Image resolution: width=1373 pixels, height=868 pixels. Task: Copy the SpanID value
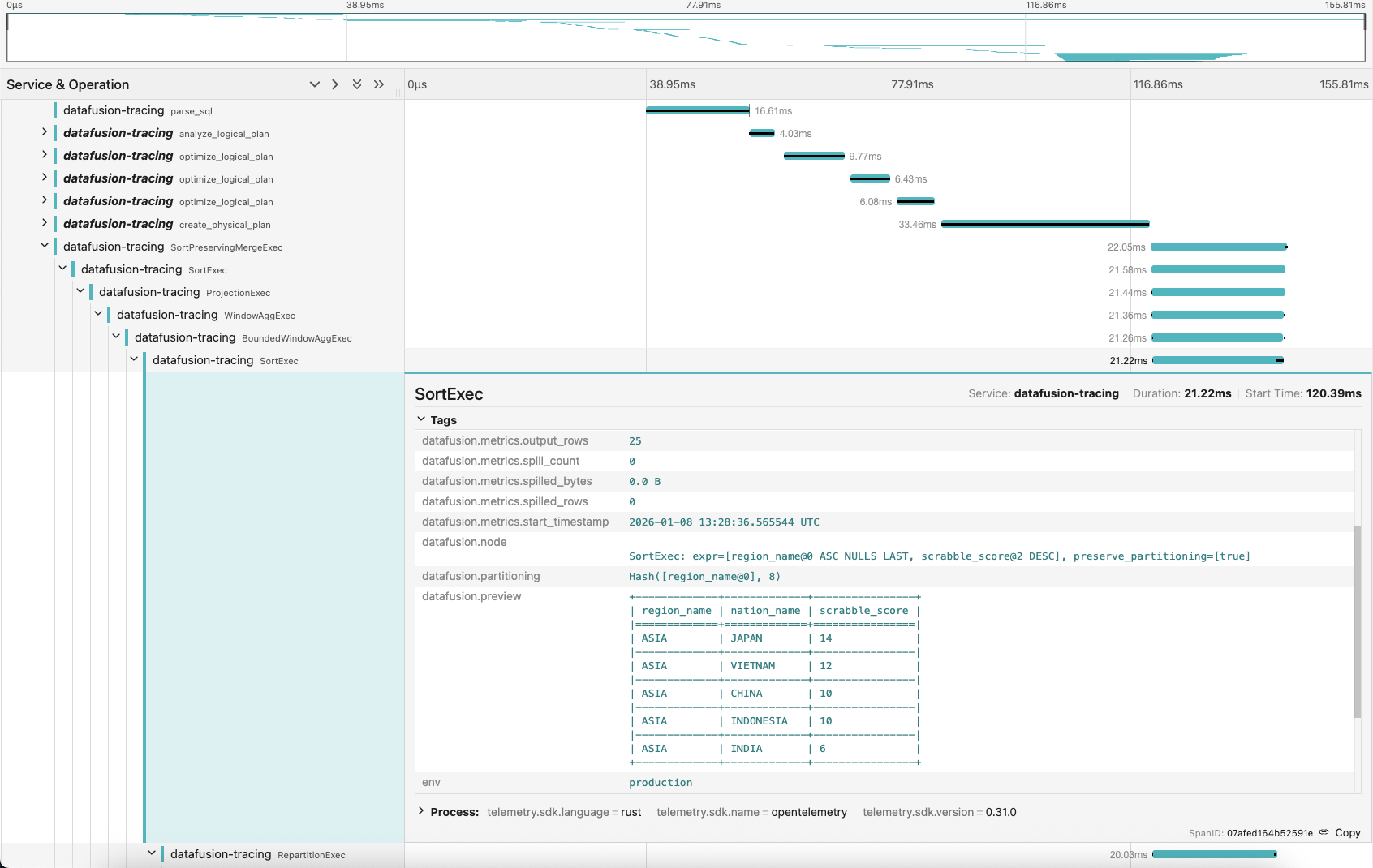[1348, 833]
